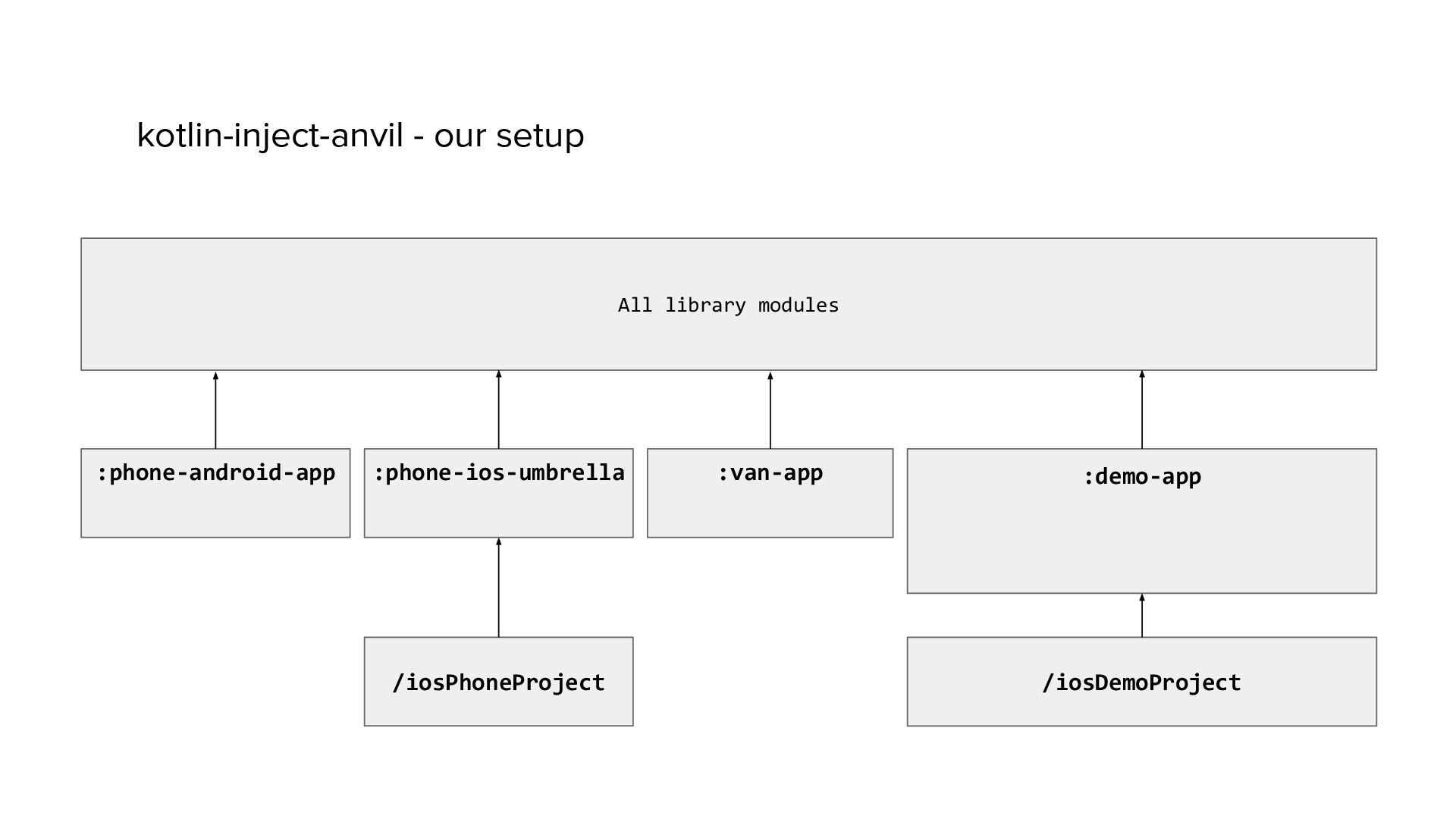Click the ':phone-android-app' text label

(x=215, y=473)
